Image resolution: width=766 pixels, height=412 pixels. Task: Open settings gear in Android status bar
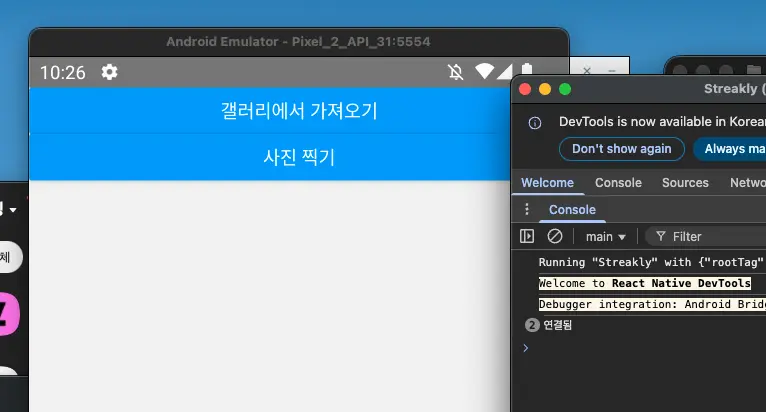point(109,72)
